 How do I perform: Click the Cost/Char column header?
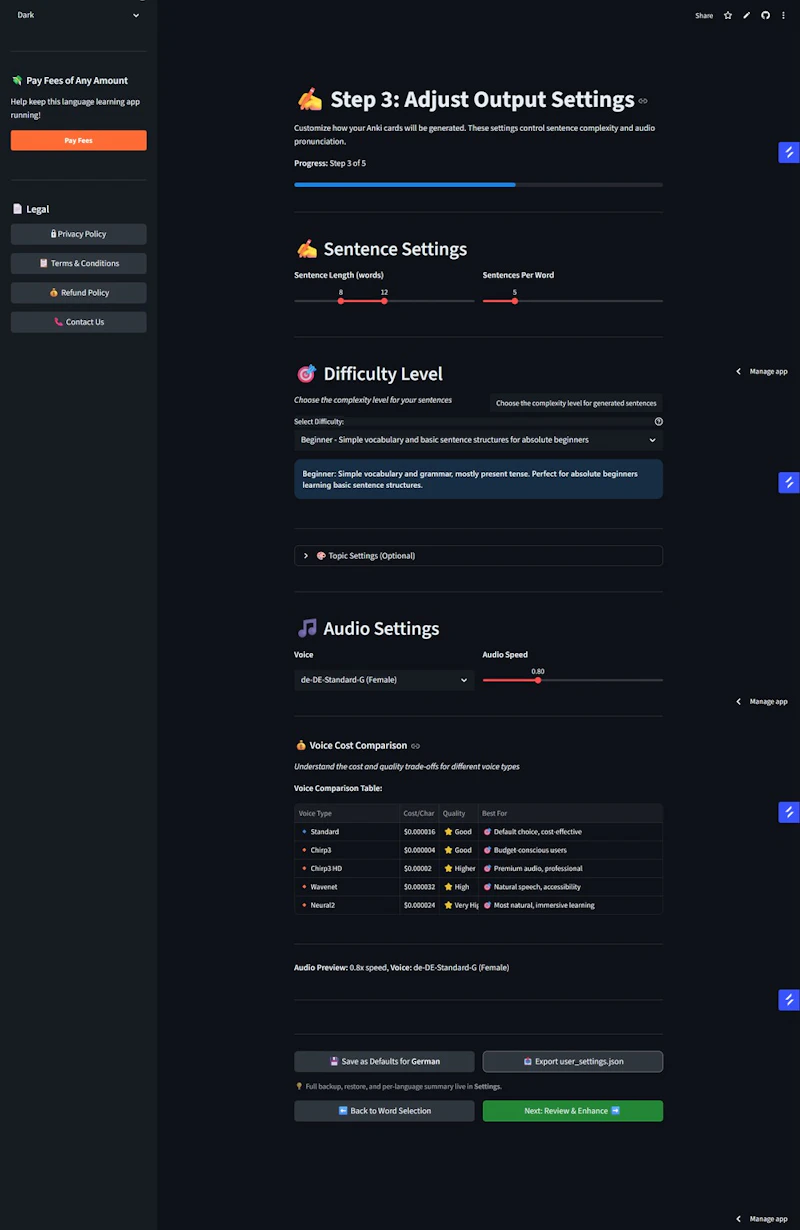[419, 813]
